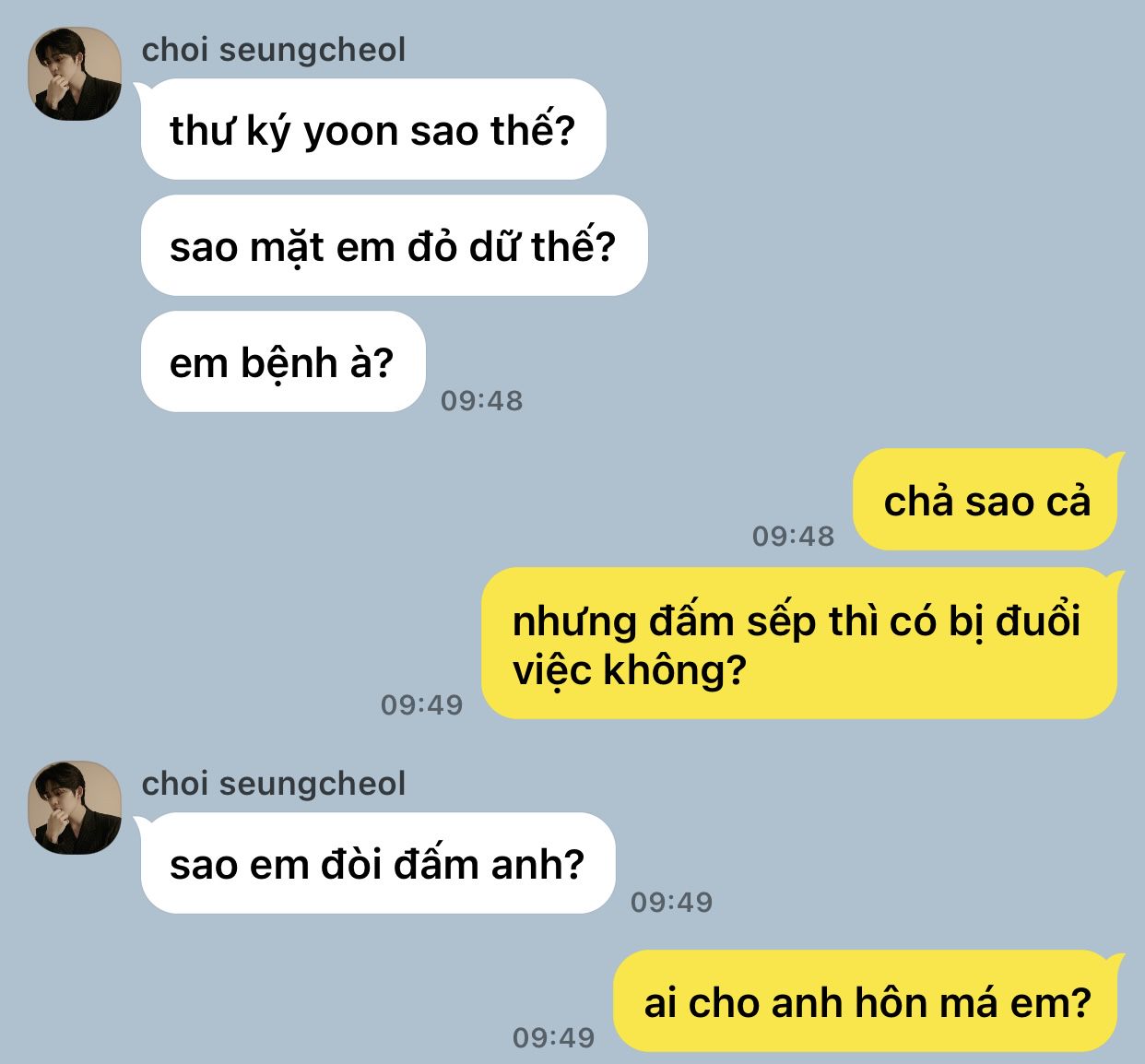This screenshot has width=1145, height=1064.
Task: Select the top choi seungcheol sender name
Action: (273, 50)
